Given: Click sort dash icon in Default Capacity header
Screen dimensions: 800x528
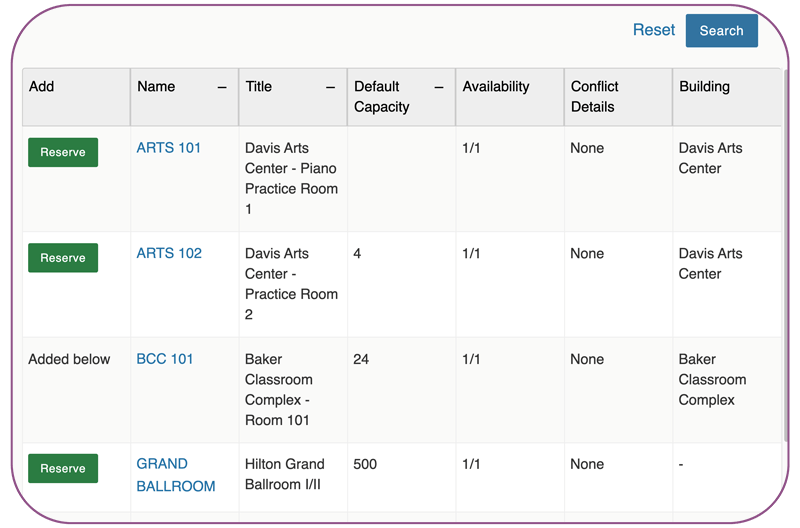Looking at the screenshot, I should tap(438, 87).
